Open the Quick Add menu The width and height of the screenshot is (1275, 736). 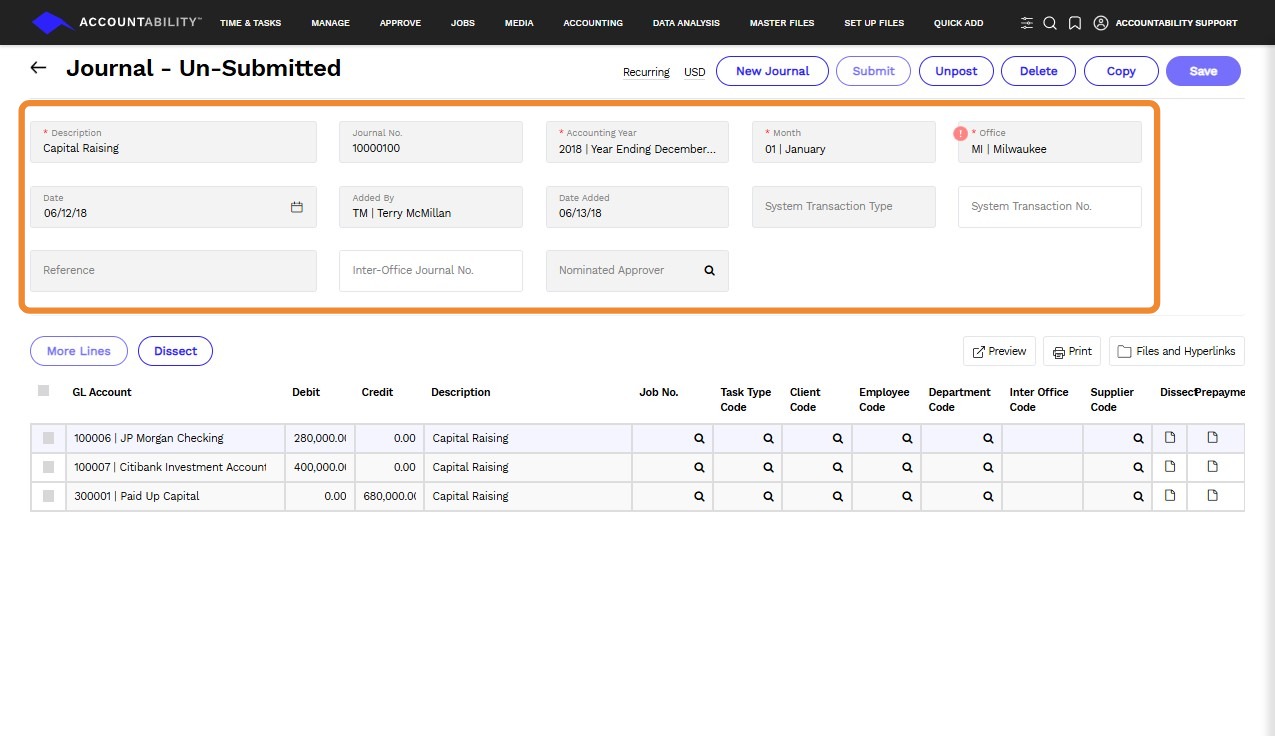[x=958, y=23]
